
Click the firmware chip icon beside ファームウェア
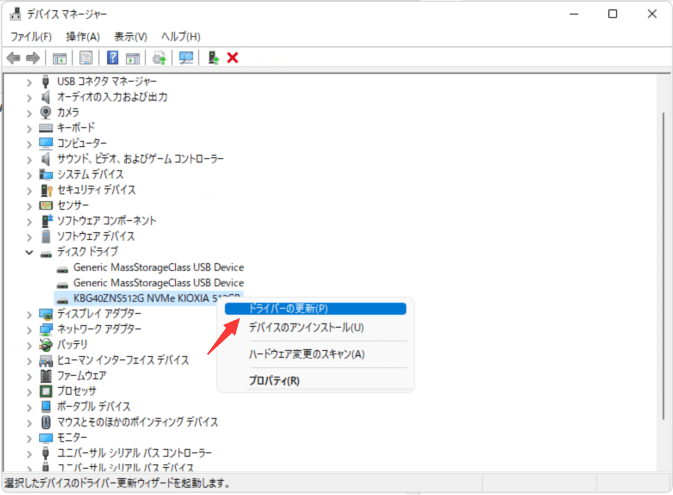click(x=45, y=376)
